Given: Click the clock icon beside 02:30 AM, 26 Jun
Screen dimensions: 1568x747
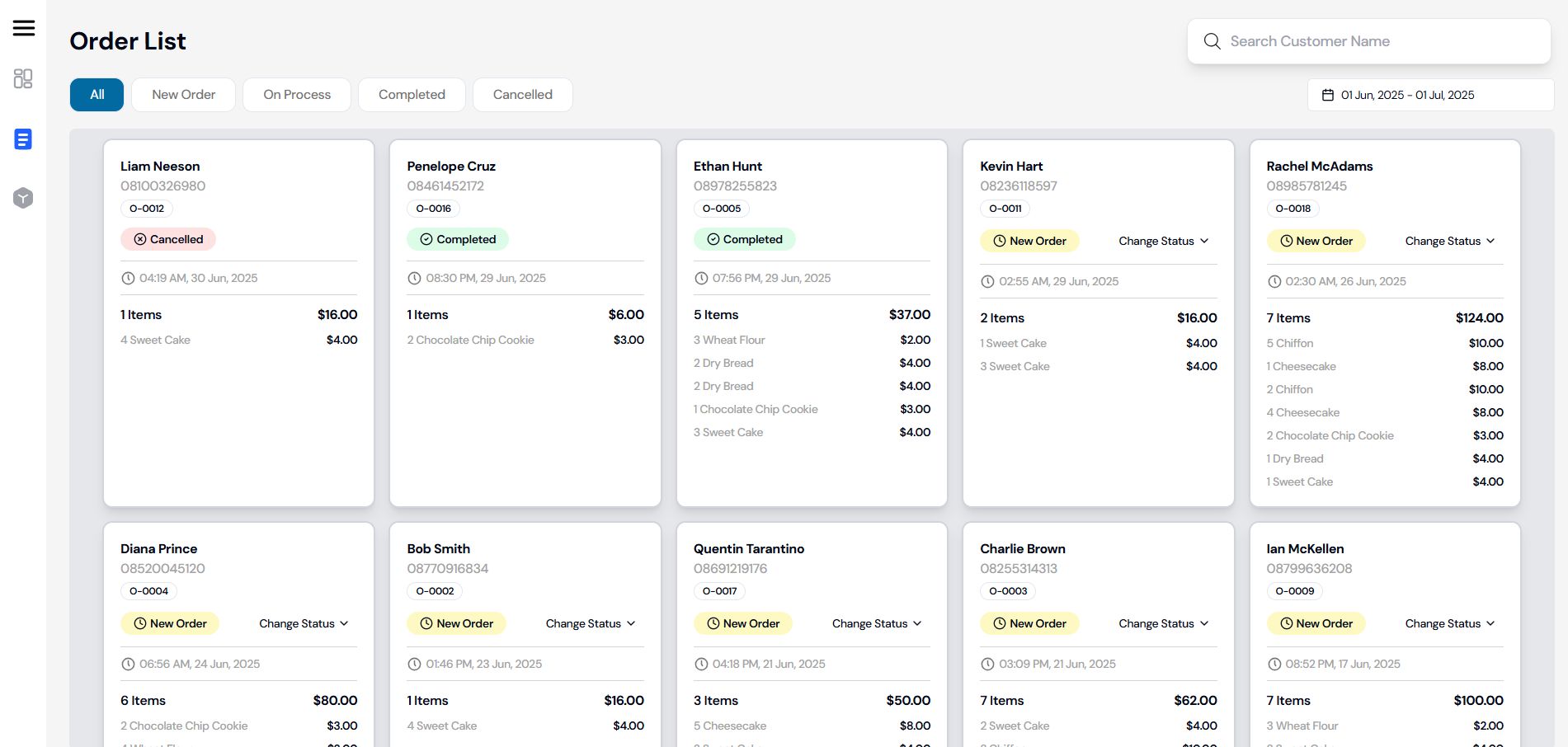Looking at the screenshot, I should click(1274, 281).
